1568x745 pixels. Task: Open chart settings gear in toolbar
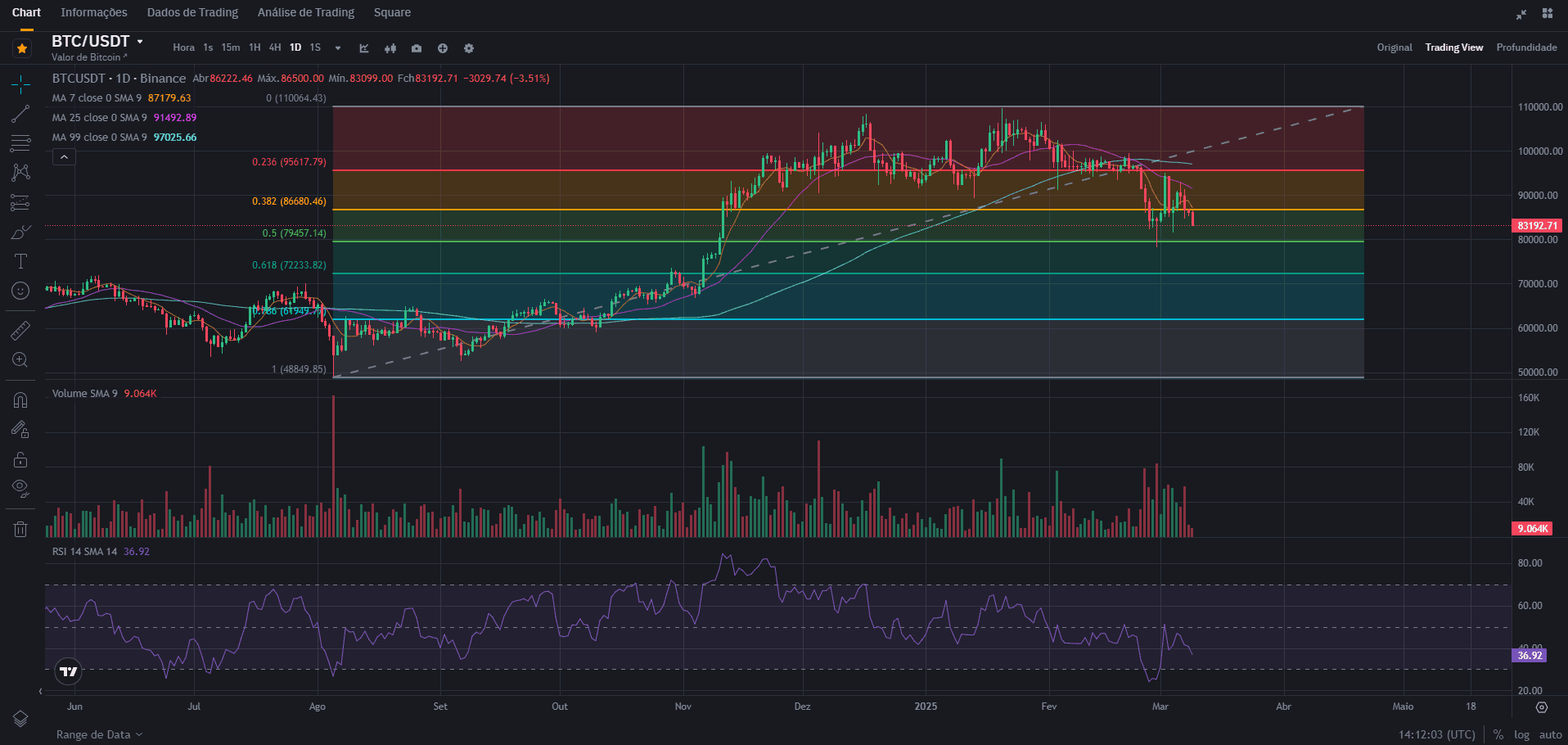point(469,48)
